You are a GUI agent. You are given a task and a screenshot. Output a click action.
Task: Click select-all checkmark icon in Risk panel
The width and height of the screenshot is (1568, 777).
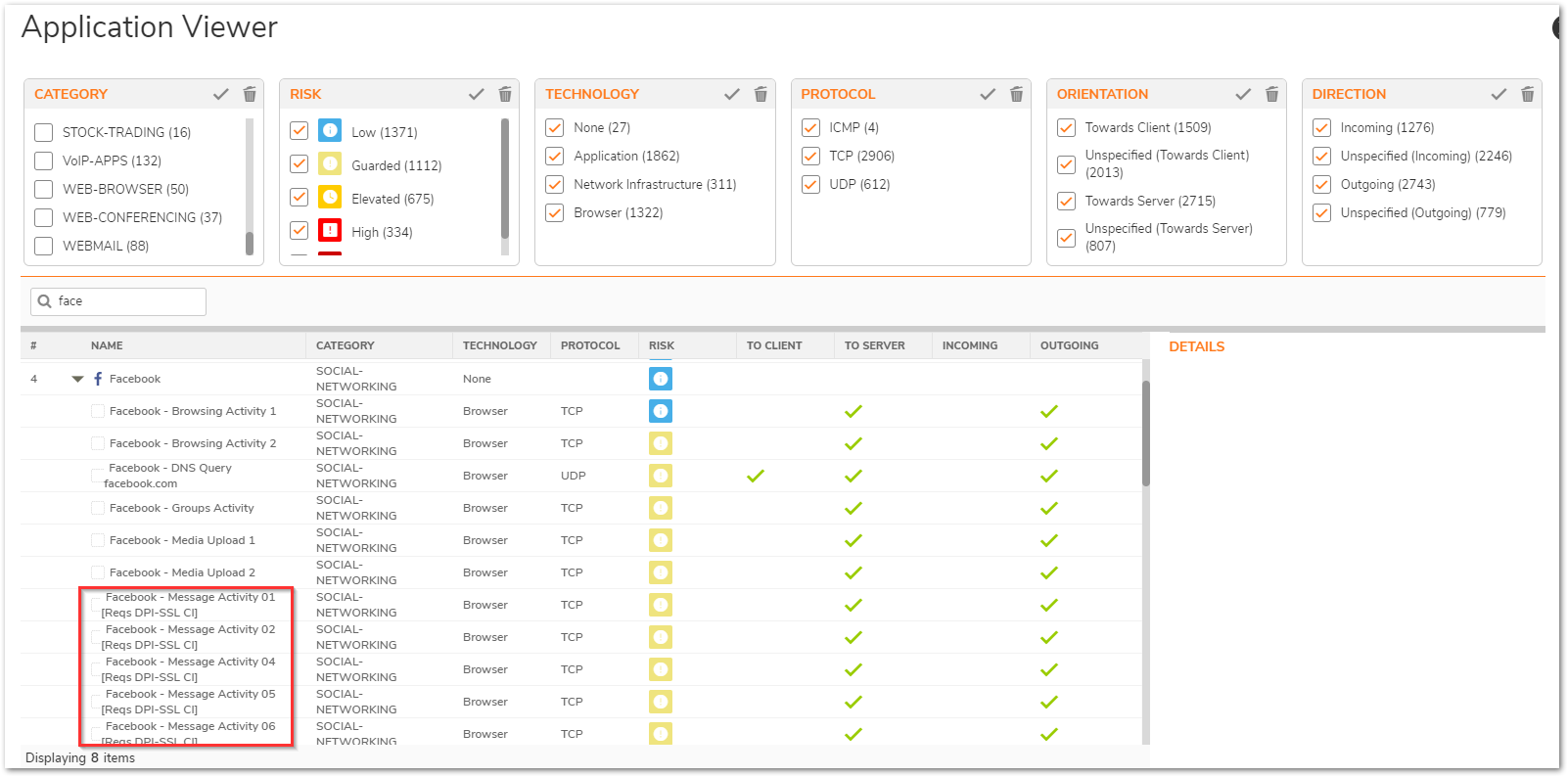(x=477, y=94)
